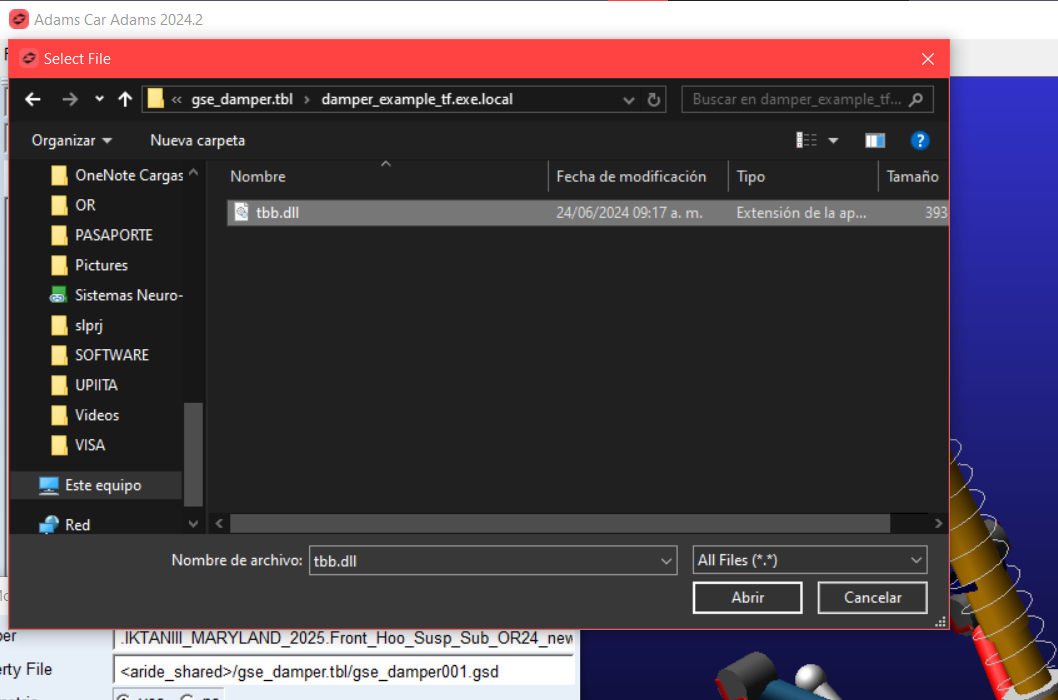Image resolution: width=1058 pixels, height=700 pixels.
Task: Refresh the current folder view
Action: (x=653, y=100)
